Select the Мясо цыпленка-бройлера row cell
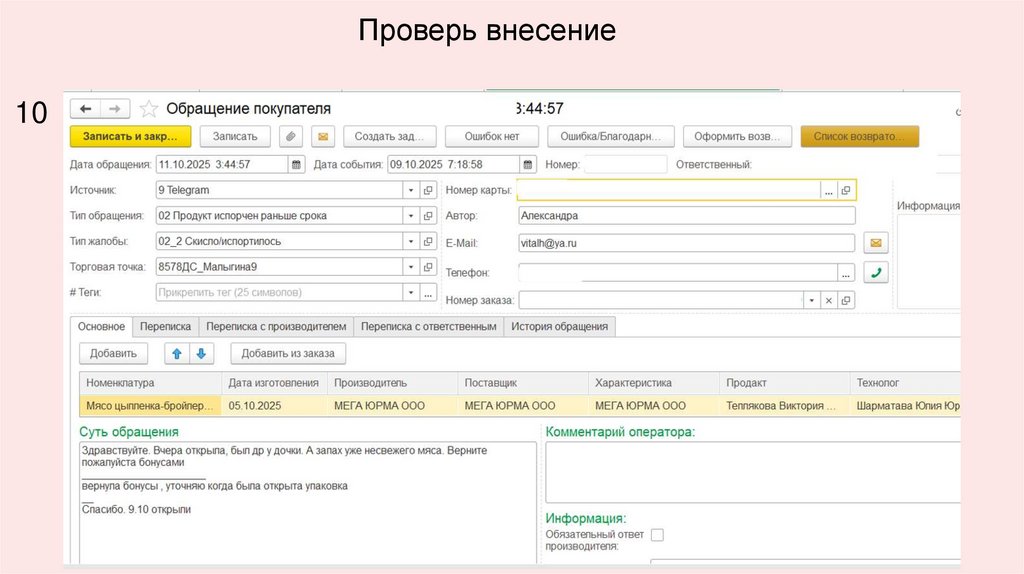The image size is (1024, 574). (x=150, y=406)
